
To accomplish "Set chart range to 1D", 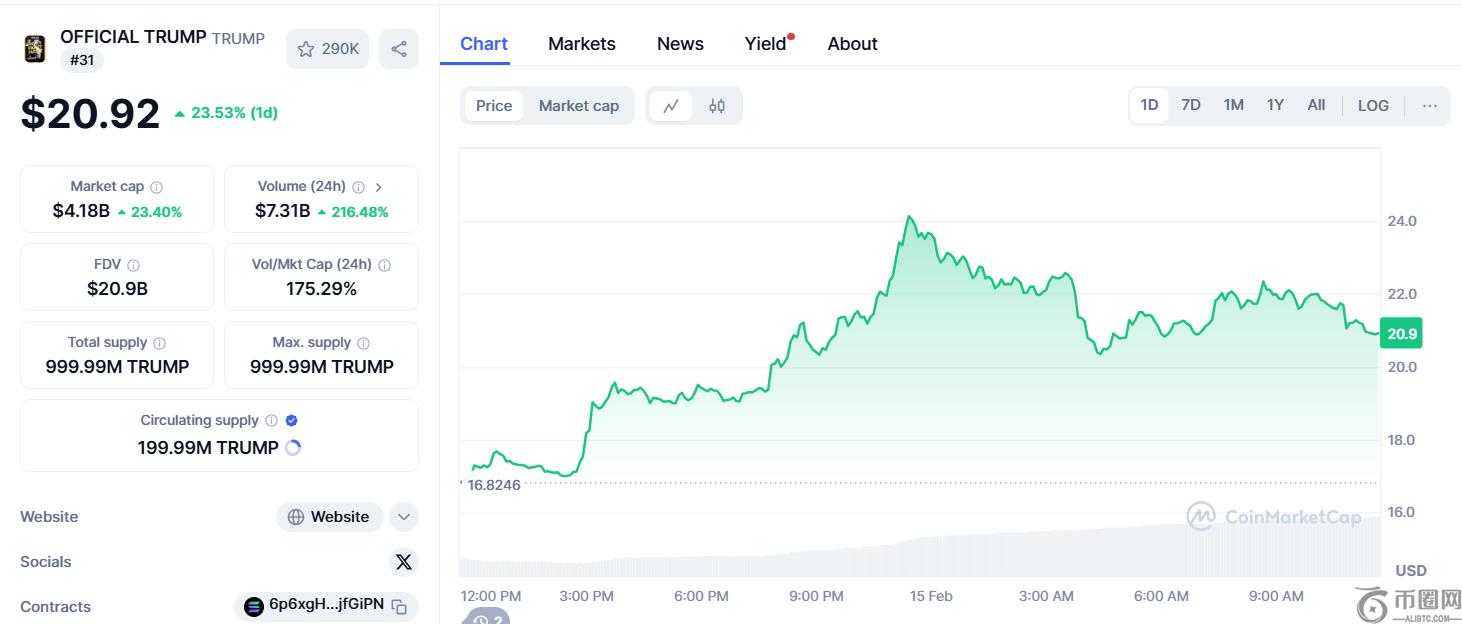I will point(1150,105).
